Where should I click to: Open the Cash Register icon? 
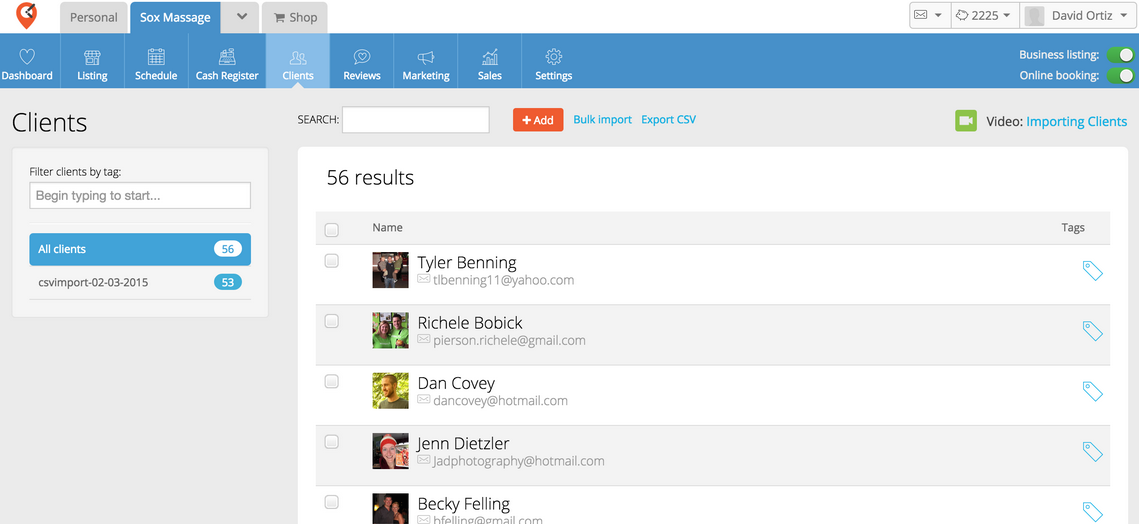pos(227,58)
